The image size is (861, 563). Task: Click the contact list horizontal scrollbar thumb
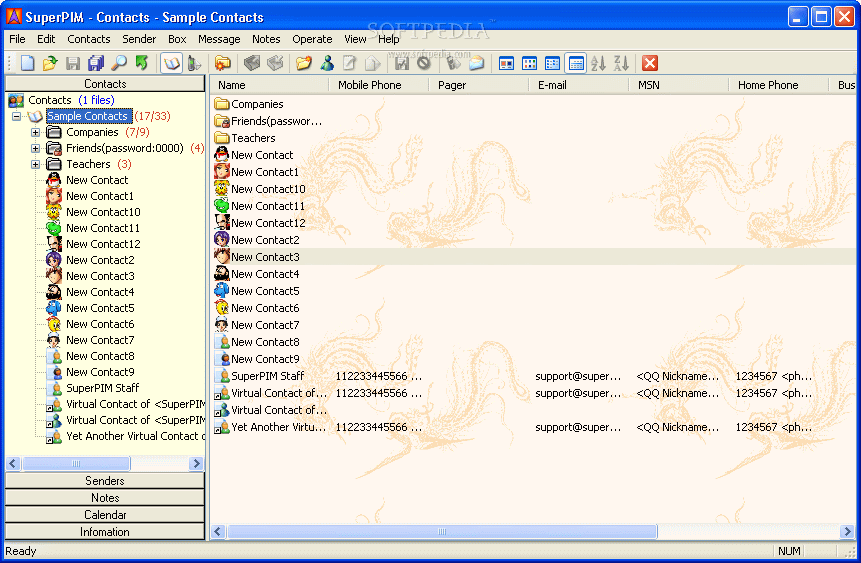point(442,532)
